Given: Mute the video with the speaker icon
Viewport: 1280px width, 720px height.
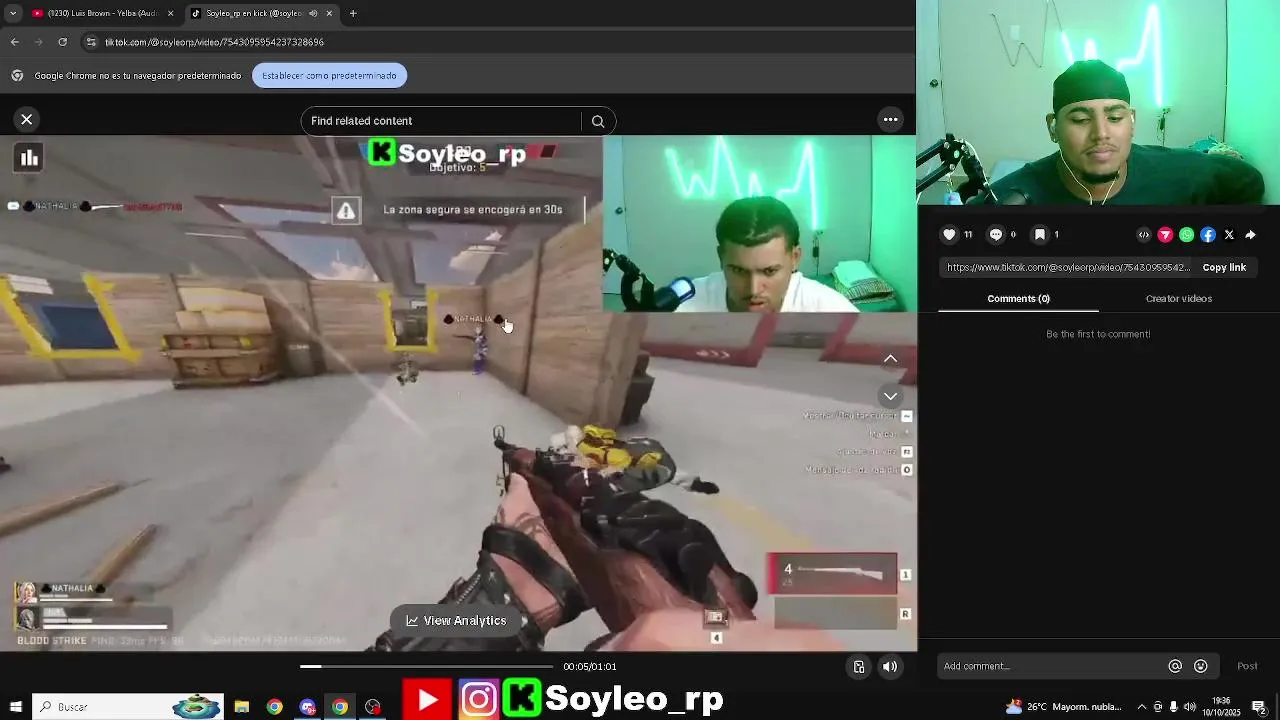Looking at the screenshot, I should [890, 666].
